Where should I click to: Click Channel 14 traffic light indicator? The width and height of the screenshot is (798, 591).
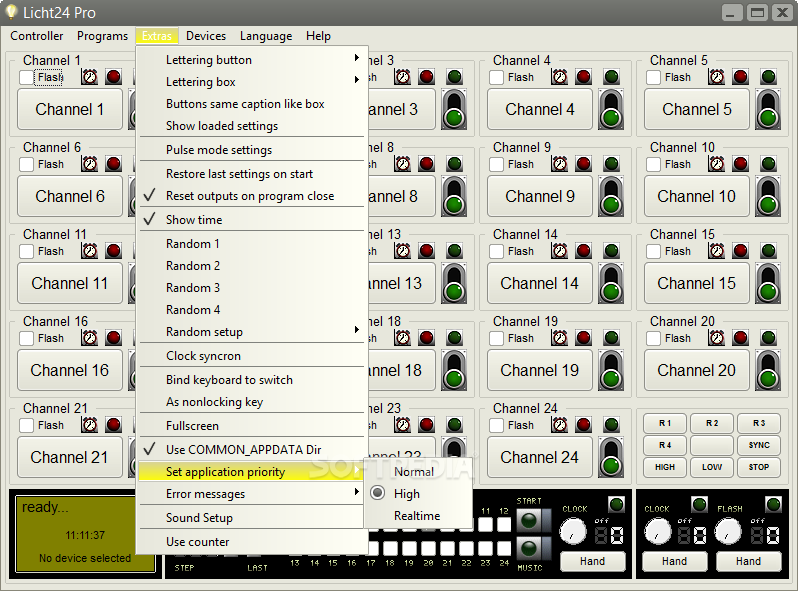click(611, 283)
